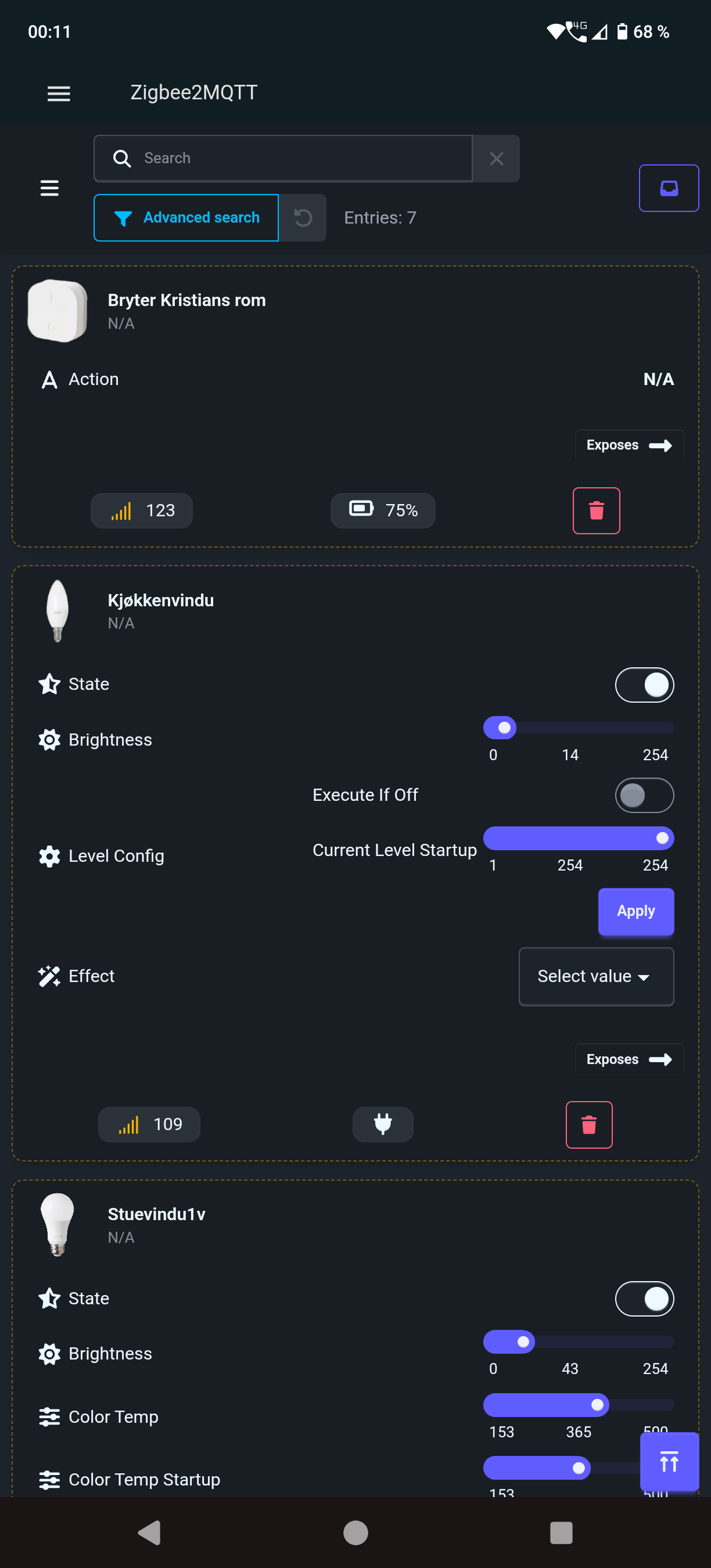The width and height of the screenshot is (711, 1568).
Task: Click the Kjøkkenvindu Brightness slider
Action: click(x=577, y=728)
